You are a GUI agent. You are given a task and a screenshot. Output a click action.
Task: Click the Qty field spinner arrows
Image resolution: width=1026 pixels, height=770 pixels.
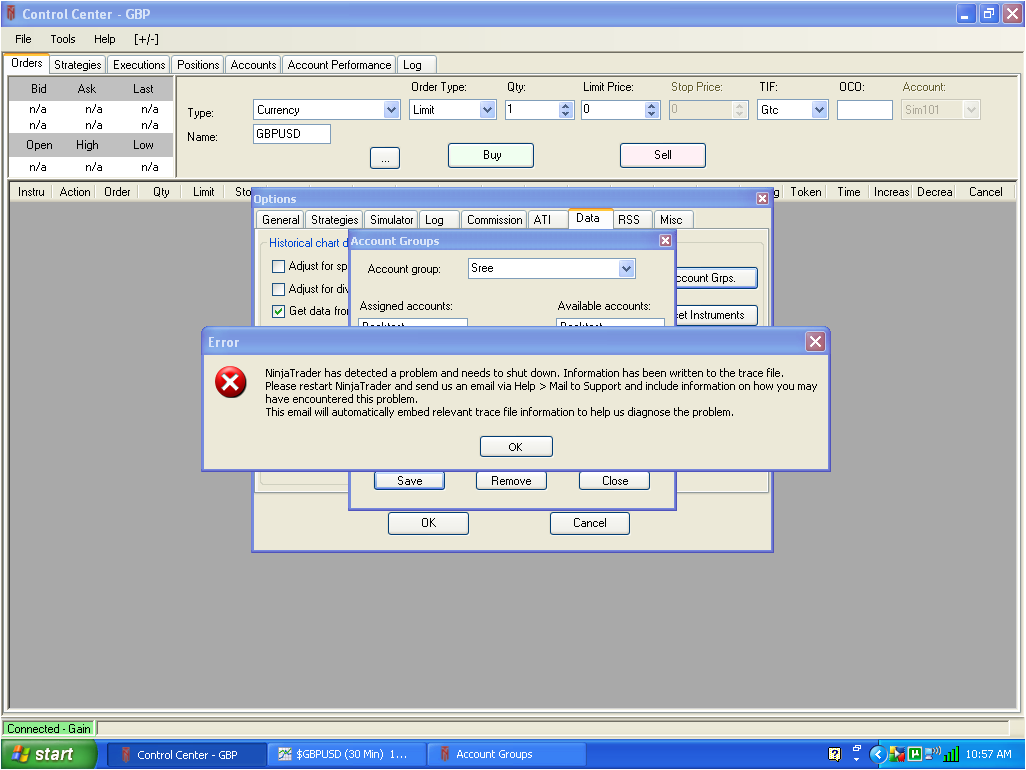click(x=566, y=110)
